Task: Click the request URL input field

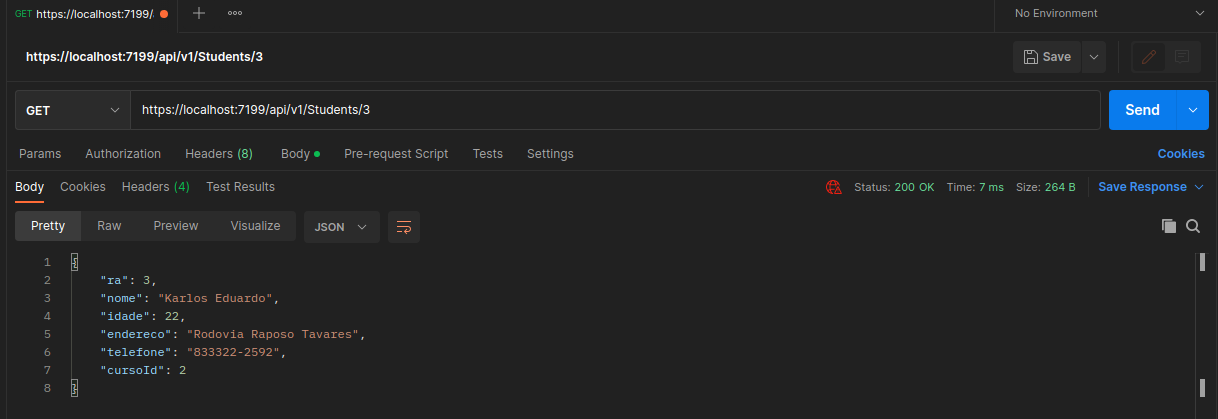Action: point(615,110)
